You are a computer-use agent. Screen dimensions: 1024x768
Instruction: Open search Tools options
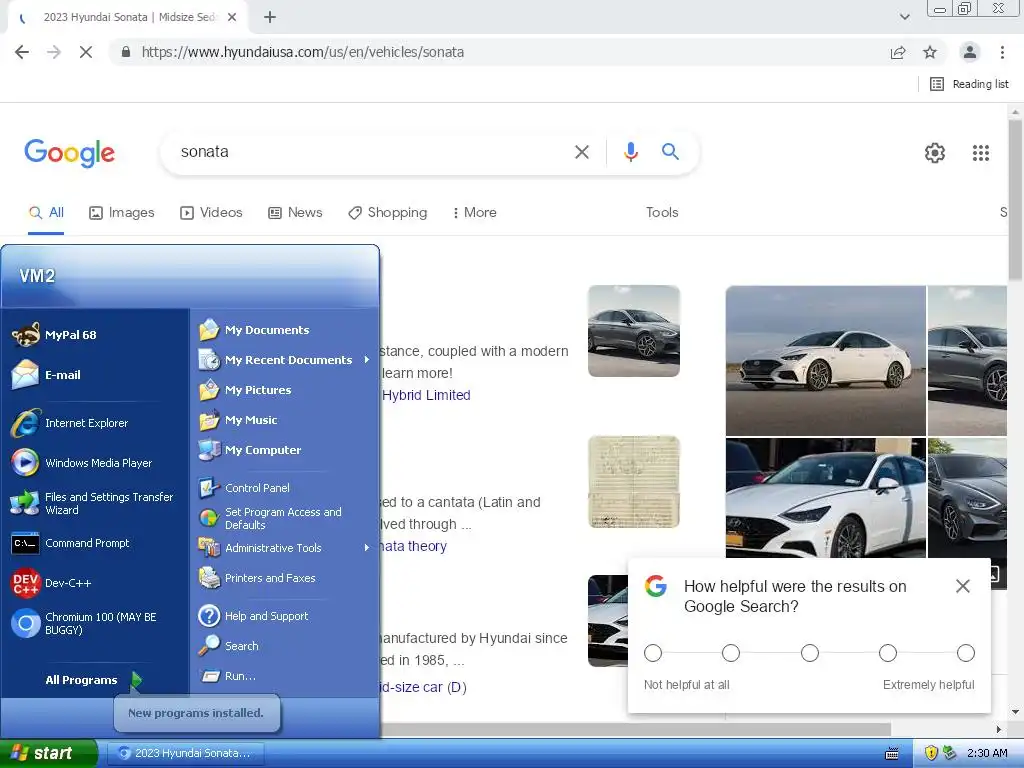pyautogui.click(x=662, y=213)
